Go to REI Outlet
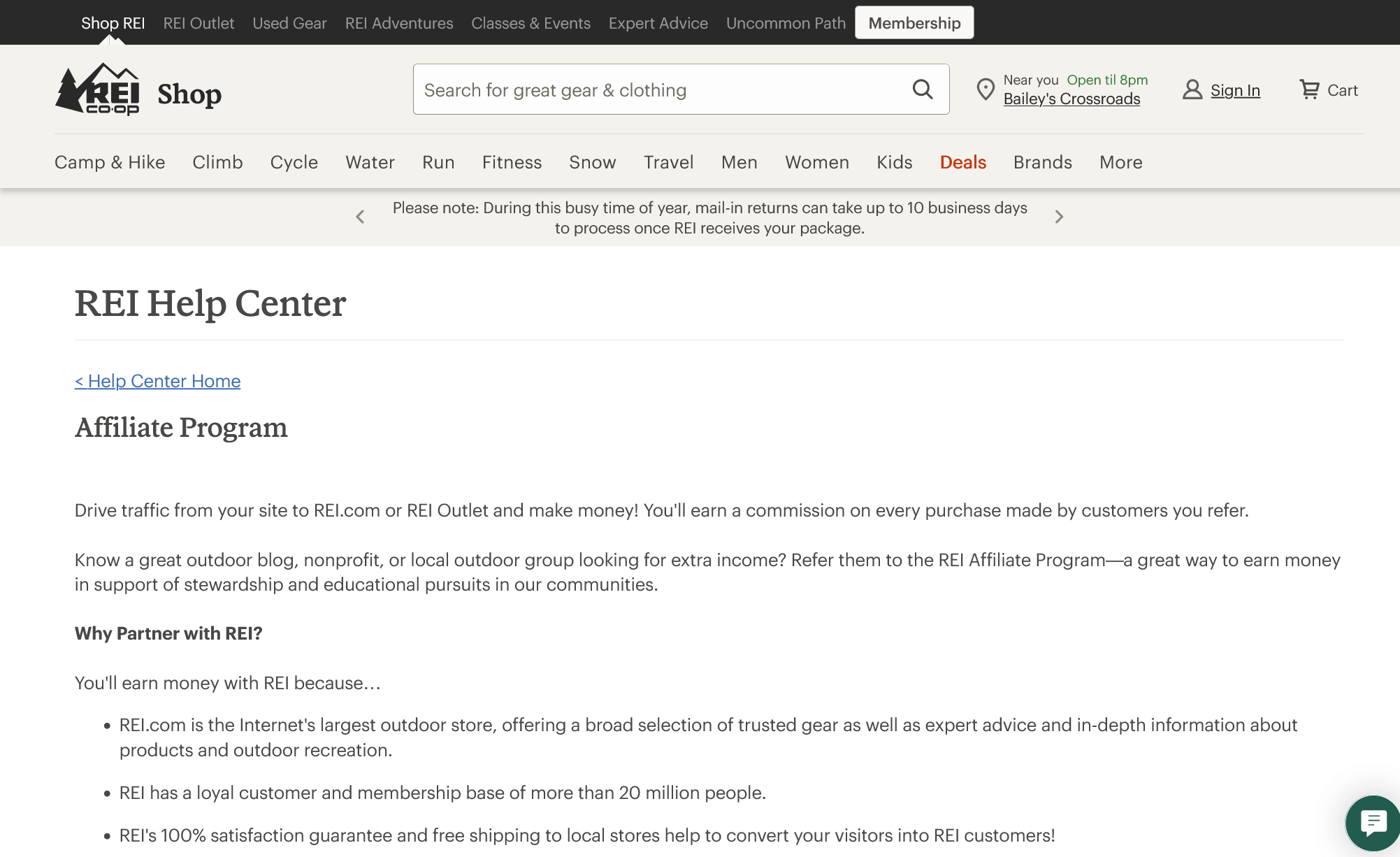Image resolution: width=1400 pixels, height=857 pixels. point(199,23)
